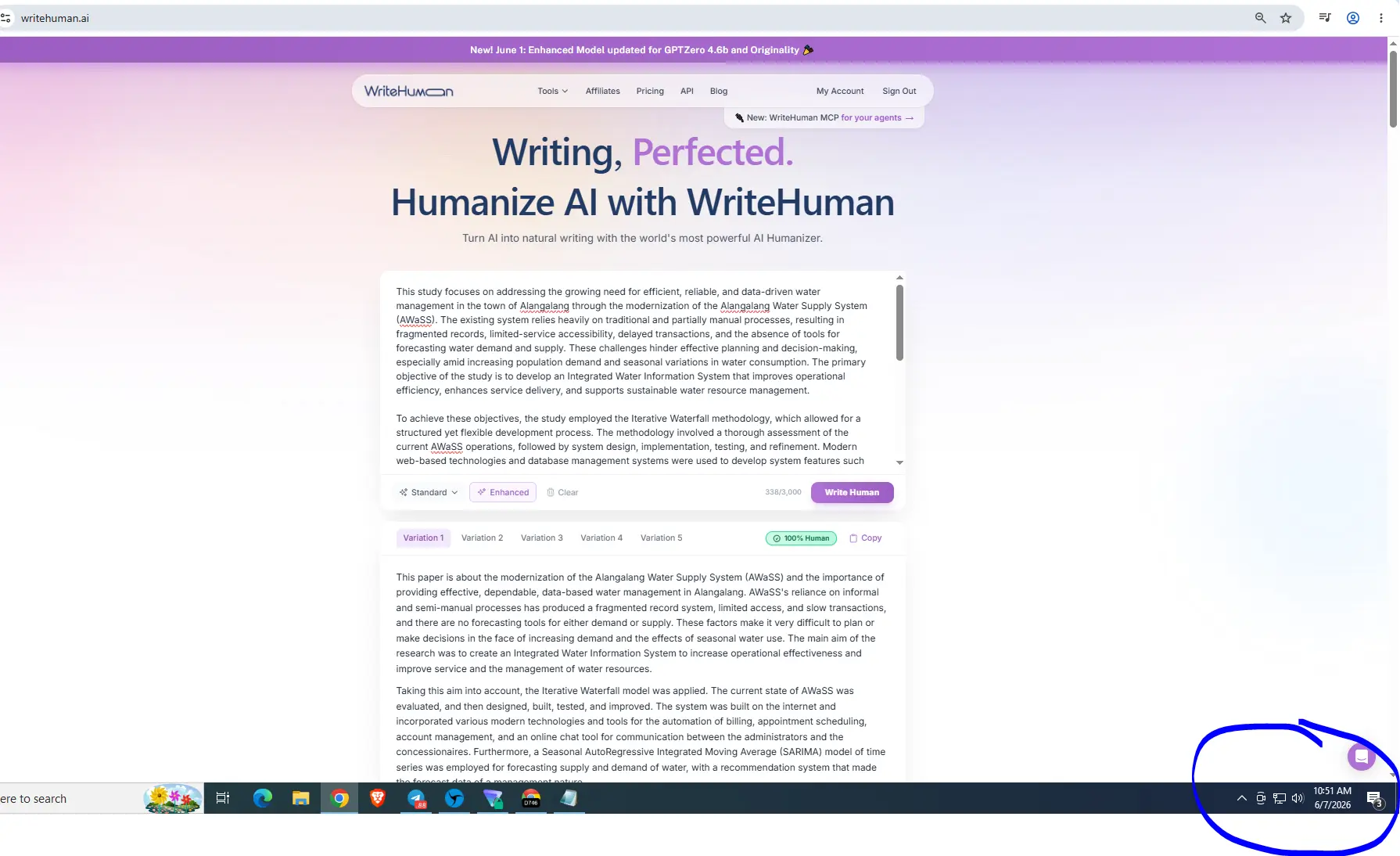Image resolution: width=1400 pixels, height=856 pixels.
Task: Click the input box scroll-up arrow
Action: pyautogui.click(x=899, y=278)
